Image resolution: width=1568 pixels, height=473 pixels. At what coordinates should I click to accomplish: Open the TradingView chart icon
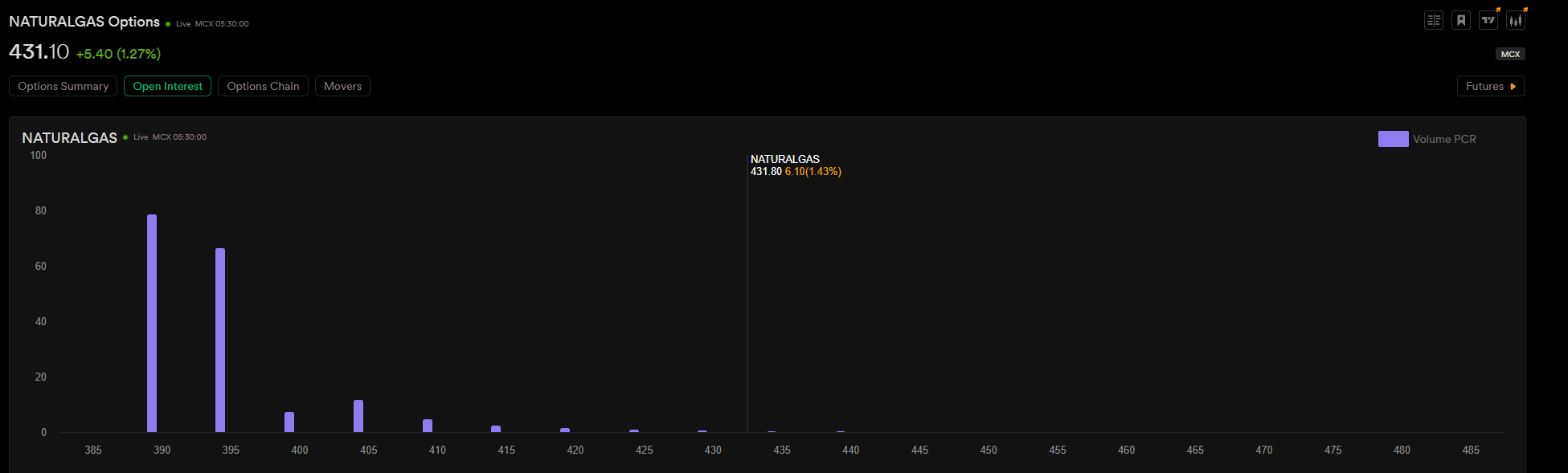pos(1488,20)
